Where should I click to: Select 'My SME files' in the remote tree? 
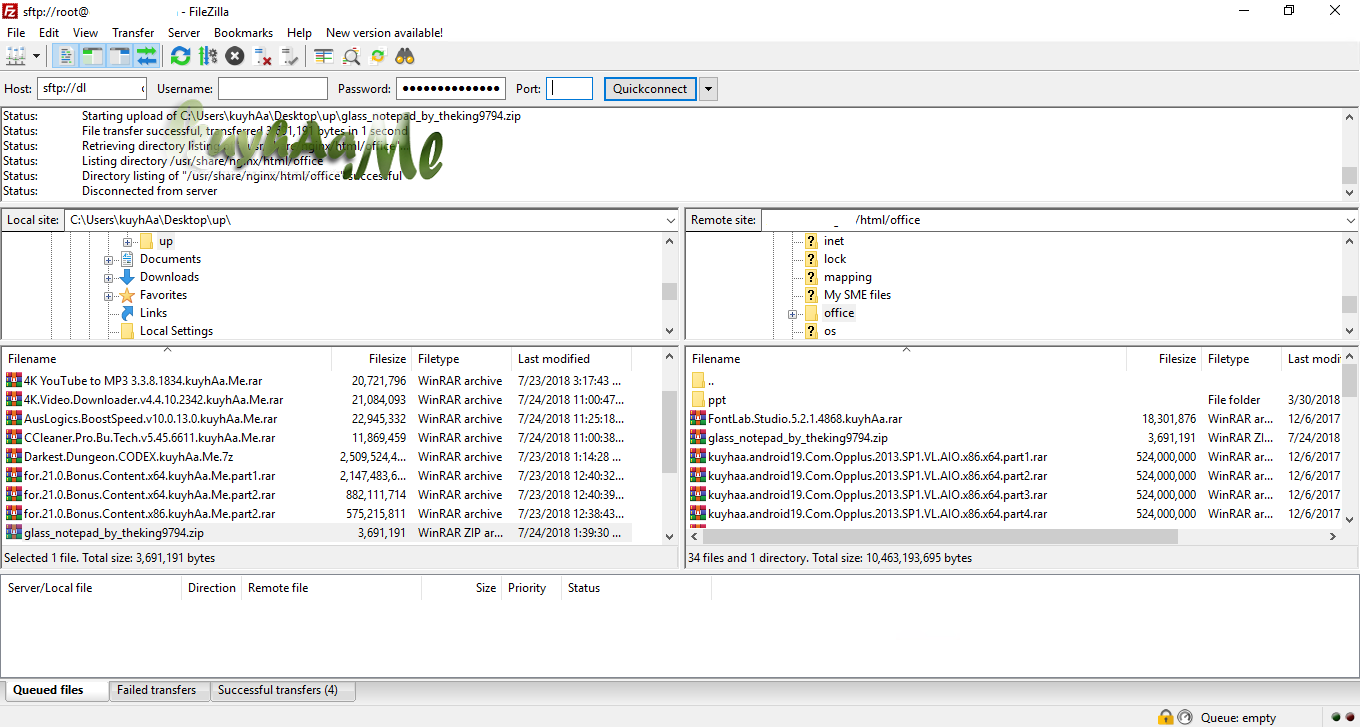[857, 295]
